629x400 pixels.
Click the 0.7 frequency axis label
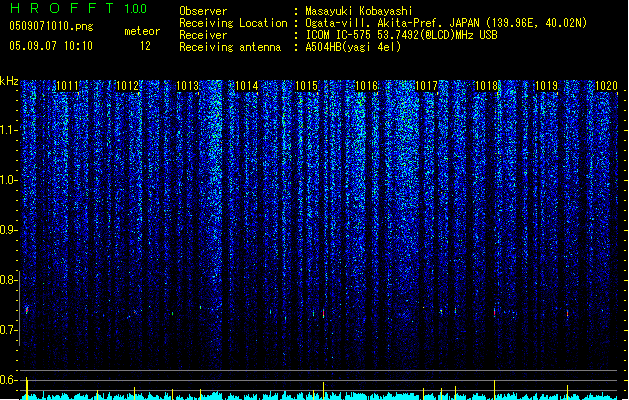click(8, 330)
